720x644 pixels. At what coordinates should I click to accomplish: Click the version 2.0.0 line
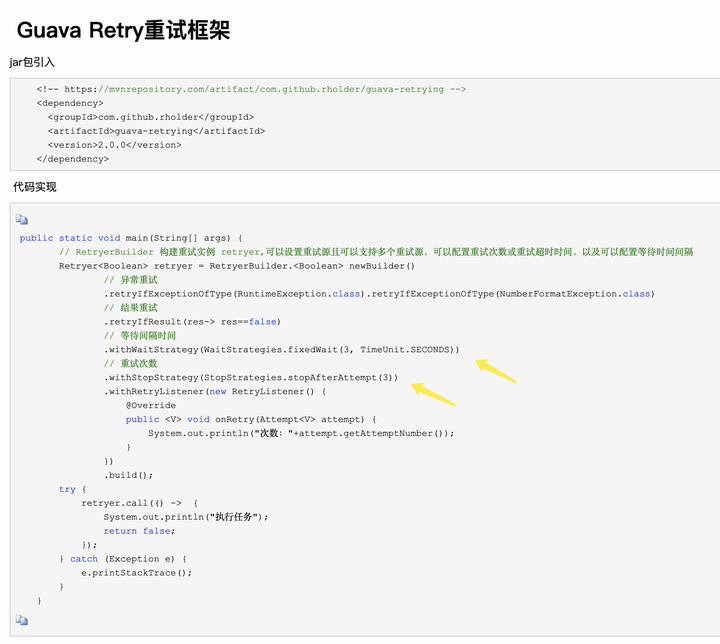click(114, 145)
